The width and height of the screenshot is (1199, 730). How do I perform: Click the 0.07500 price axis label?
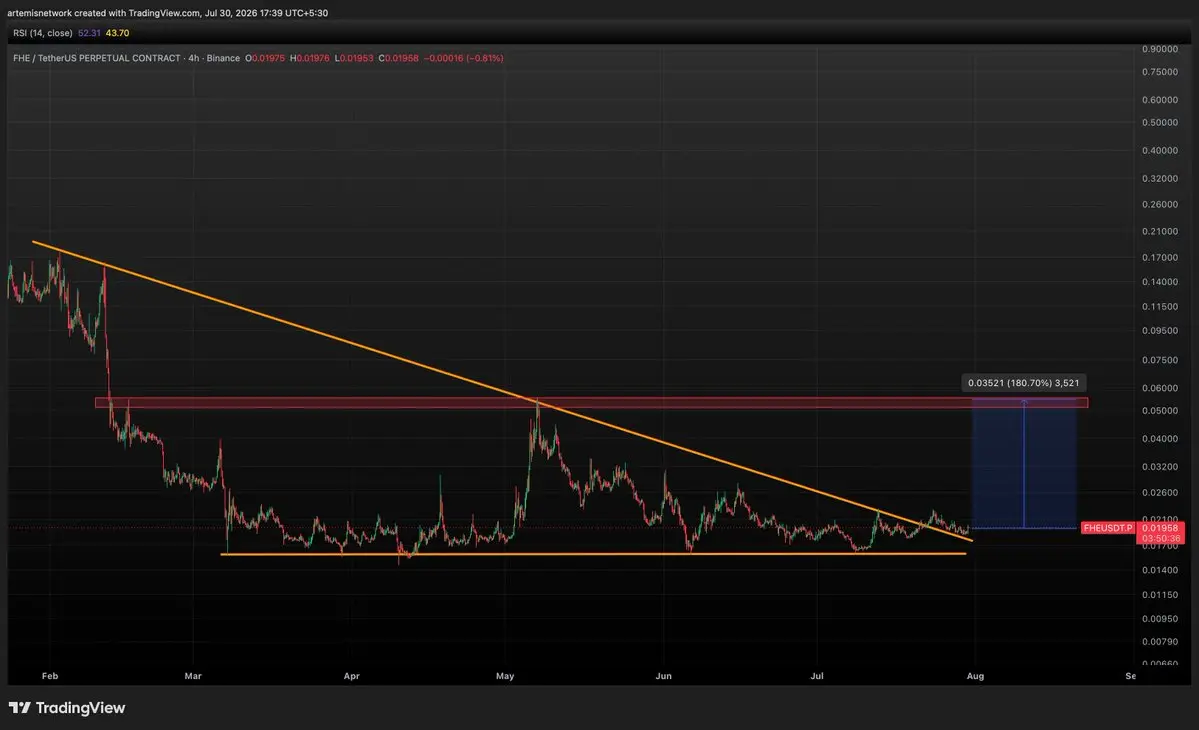coord(1160,360)
